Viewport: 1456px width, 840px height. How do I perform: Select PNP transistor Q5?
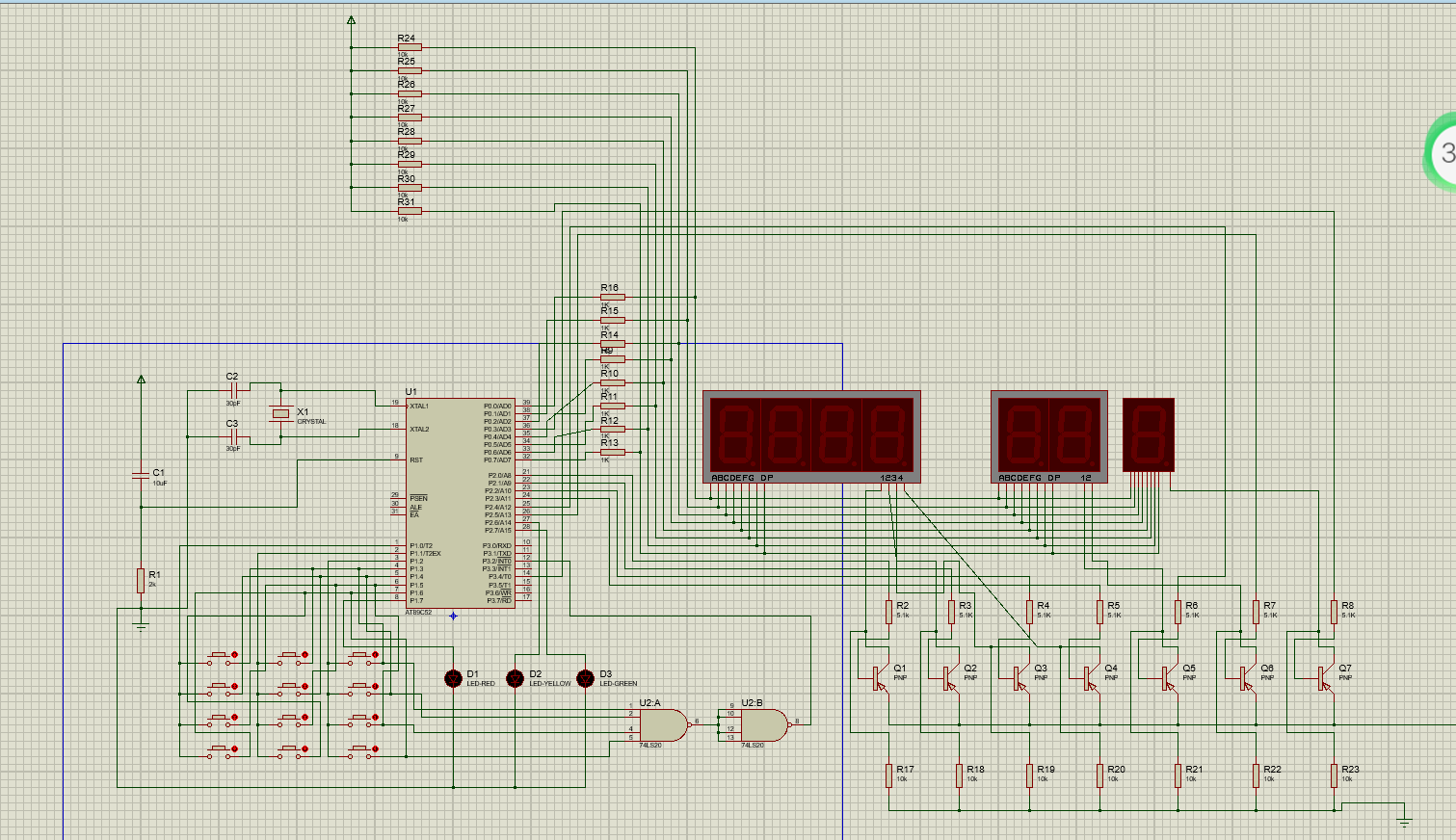pyautogui.click(x=1168, y=678)
